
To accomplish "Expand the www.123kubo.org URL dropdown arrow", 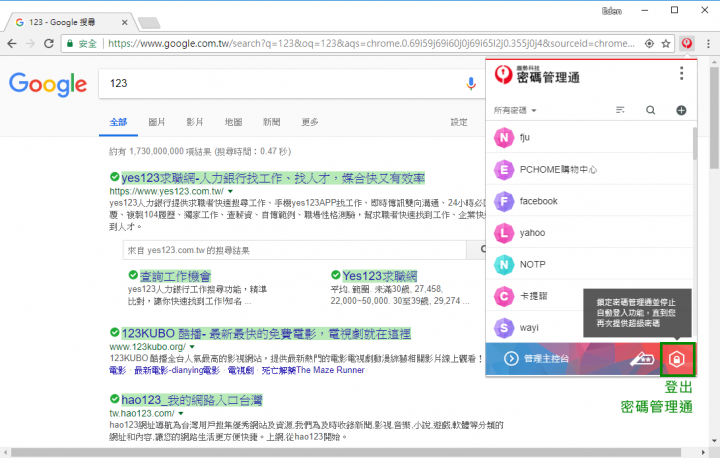I will tap(192, 347).
